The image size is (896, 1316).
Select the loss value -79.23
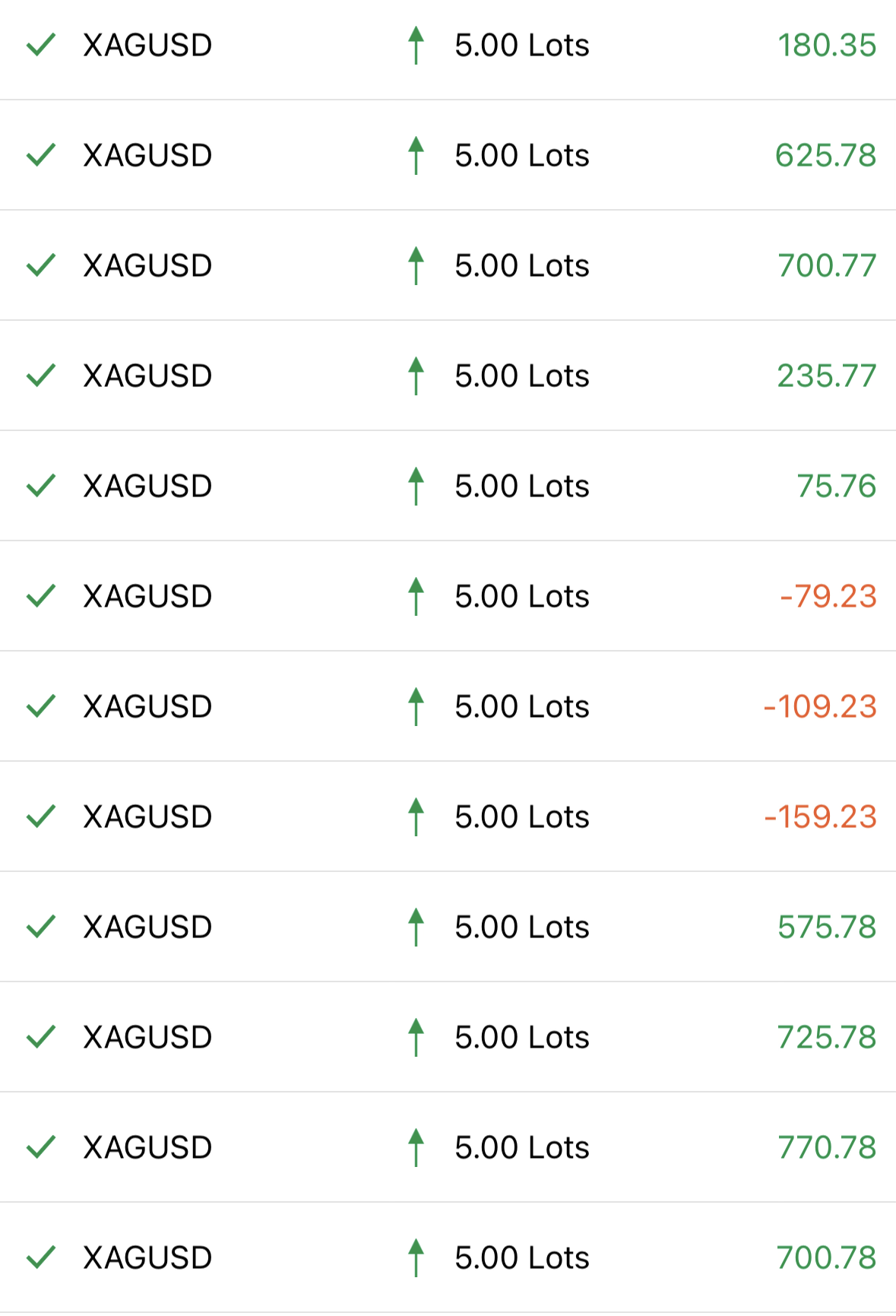click(x=828, y=597)
